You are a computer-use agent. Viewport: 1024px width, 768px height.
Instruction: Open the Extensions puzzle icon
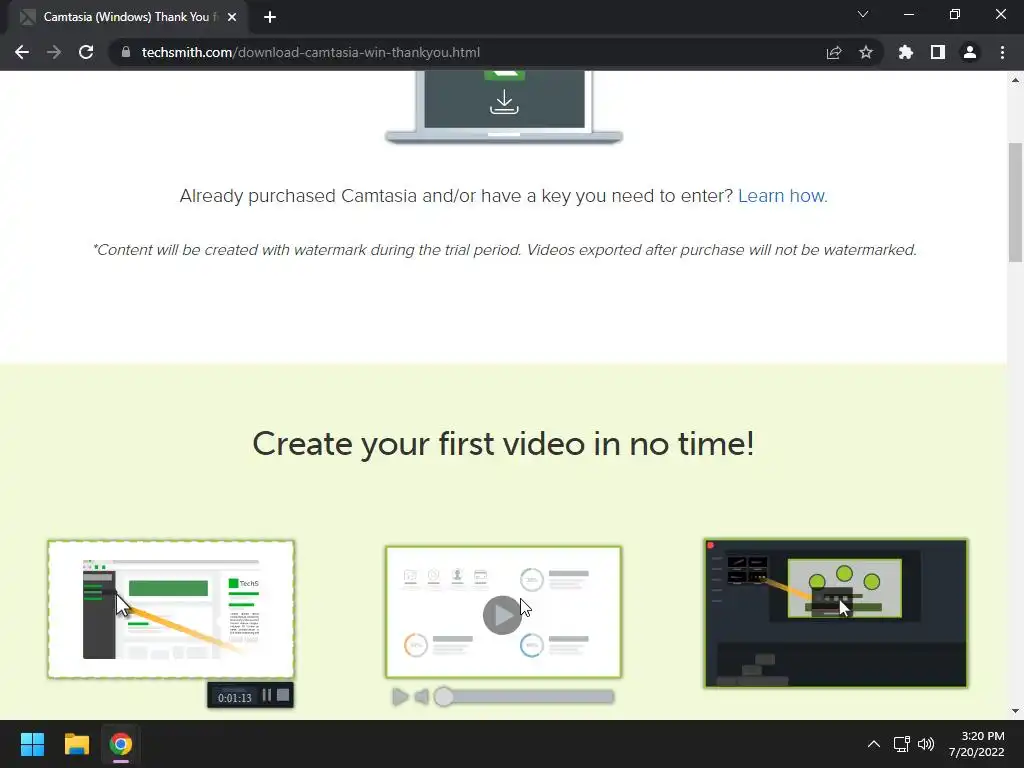(x=906, y=52)
